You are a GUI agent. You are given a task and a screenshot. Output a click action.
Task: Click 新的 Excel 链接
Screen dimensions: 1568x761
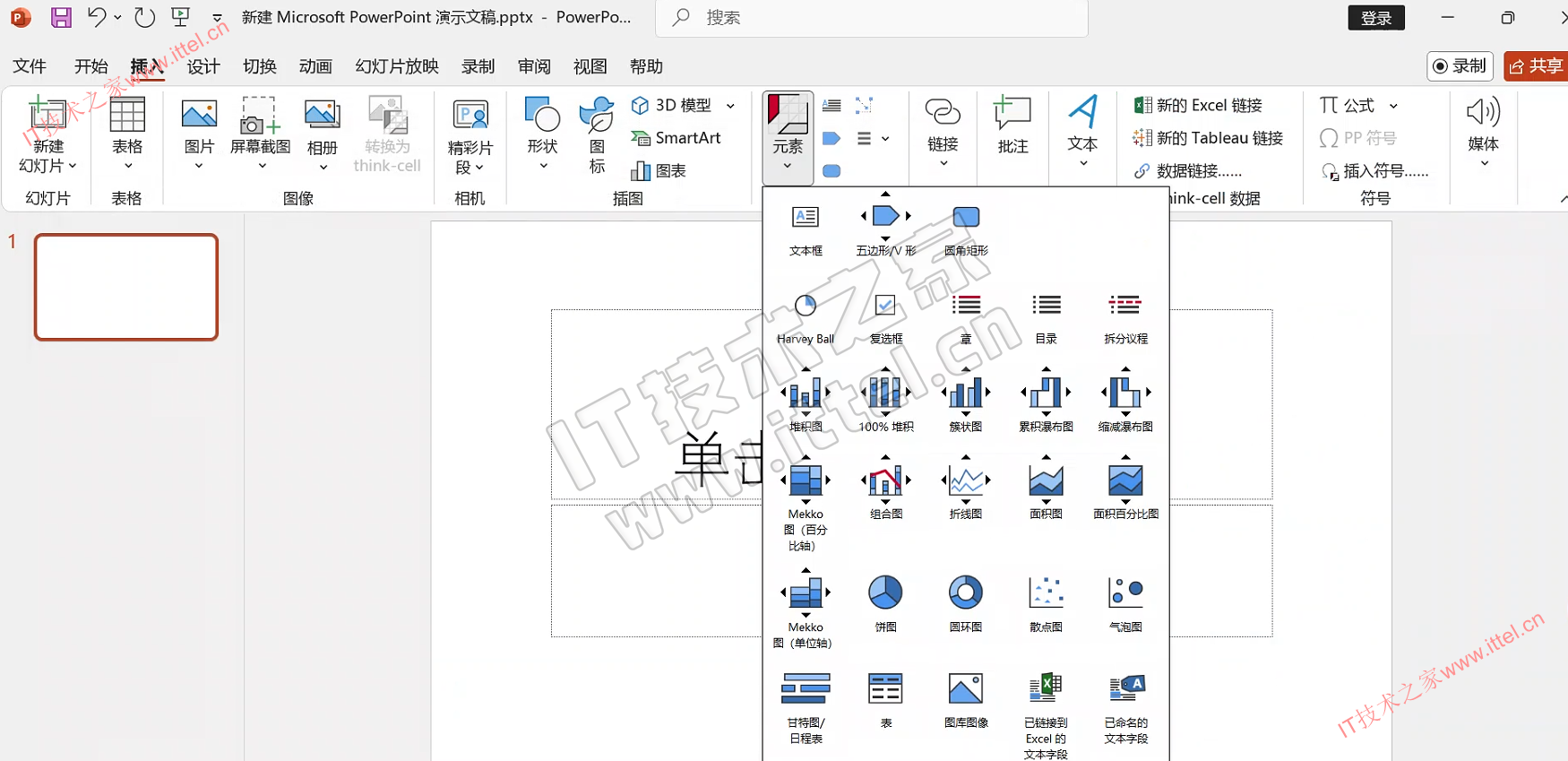1198,106
